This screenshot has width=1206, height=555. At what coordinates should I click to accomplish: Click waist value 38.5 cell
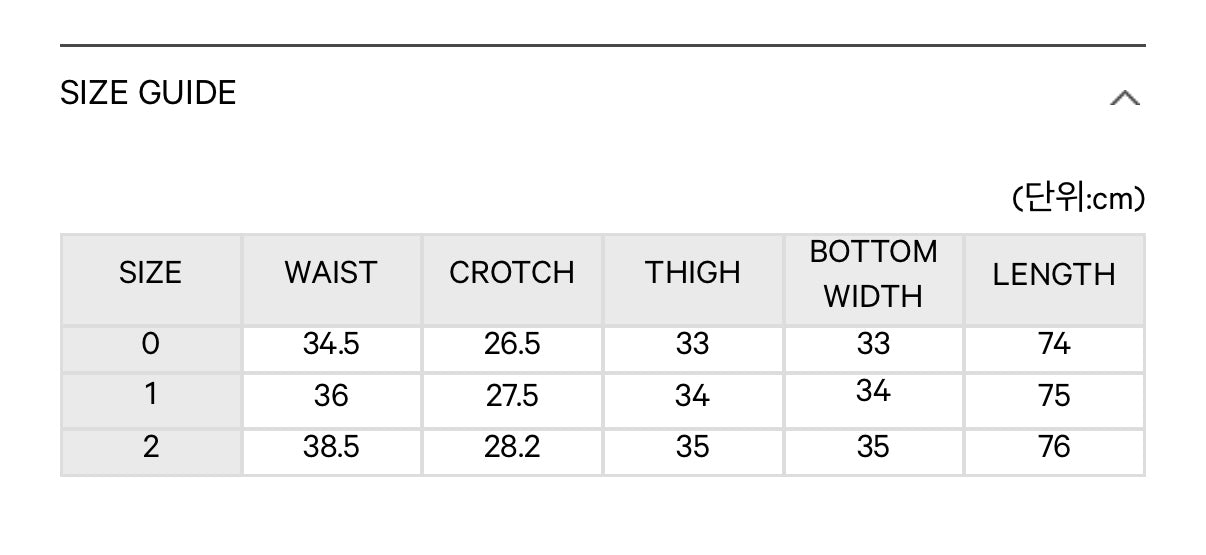tap(331, 448)
